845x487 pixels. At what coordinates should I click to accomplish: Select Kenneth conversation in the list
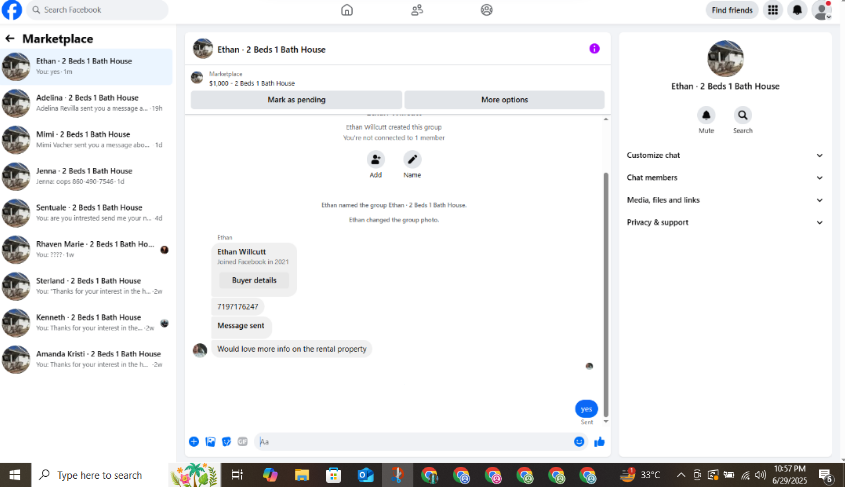(86, 323)
